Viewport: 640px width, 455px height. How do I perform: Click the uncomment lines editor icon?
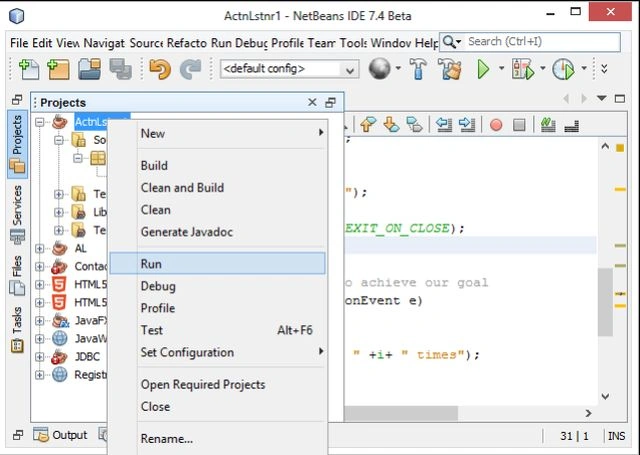click(x=571, y=126)
